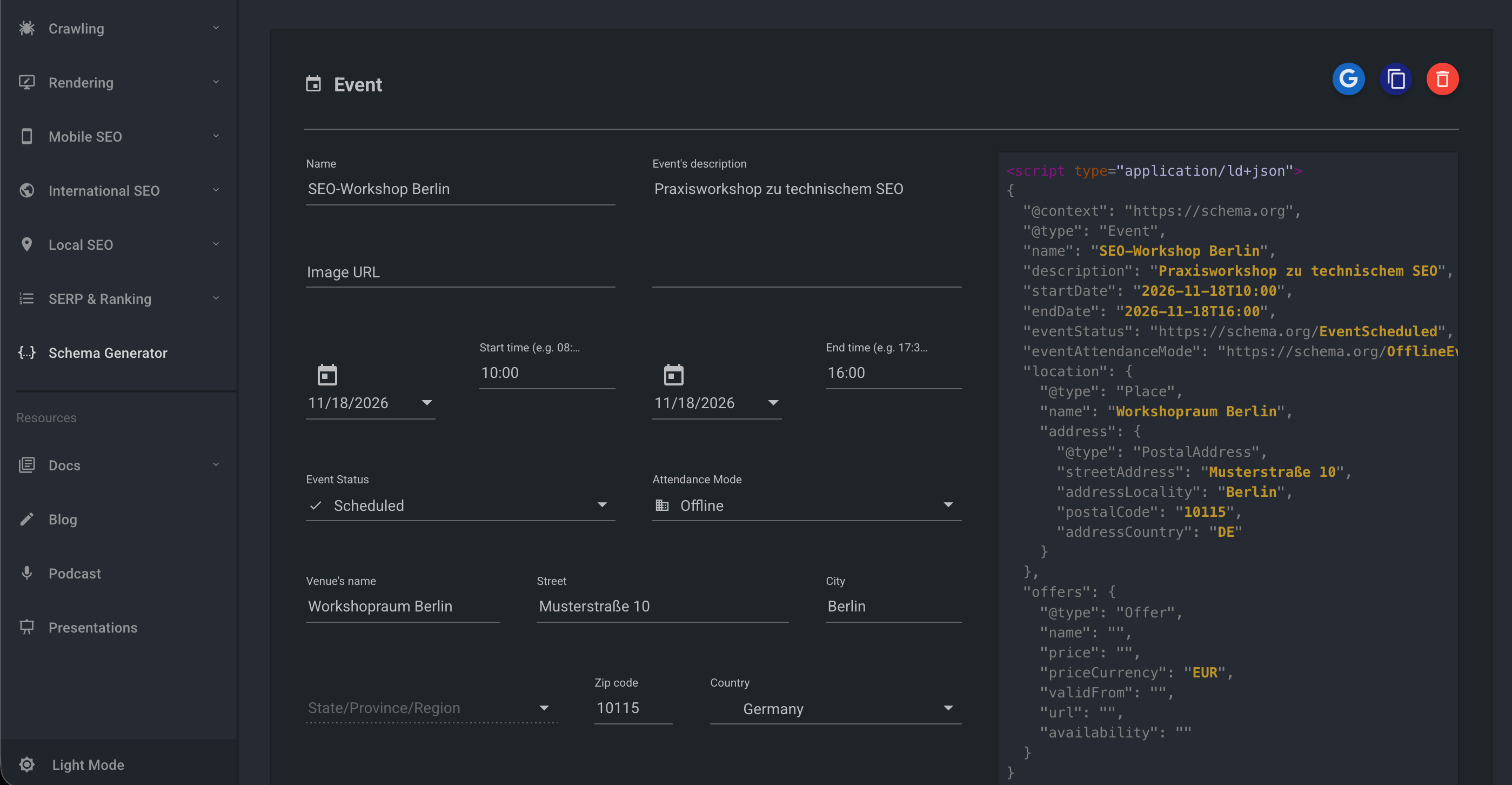
Task: Expand the Crawling menu chevron
Action: tap(216, 28)
